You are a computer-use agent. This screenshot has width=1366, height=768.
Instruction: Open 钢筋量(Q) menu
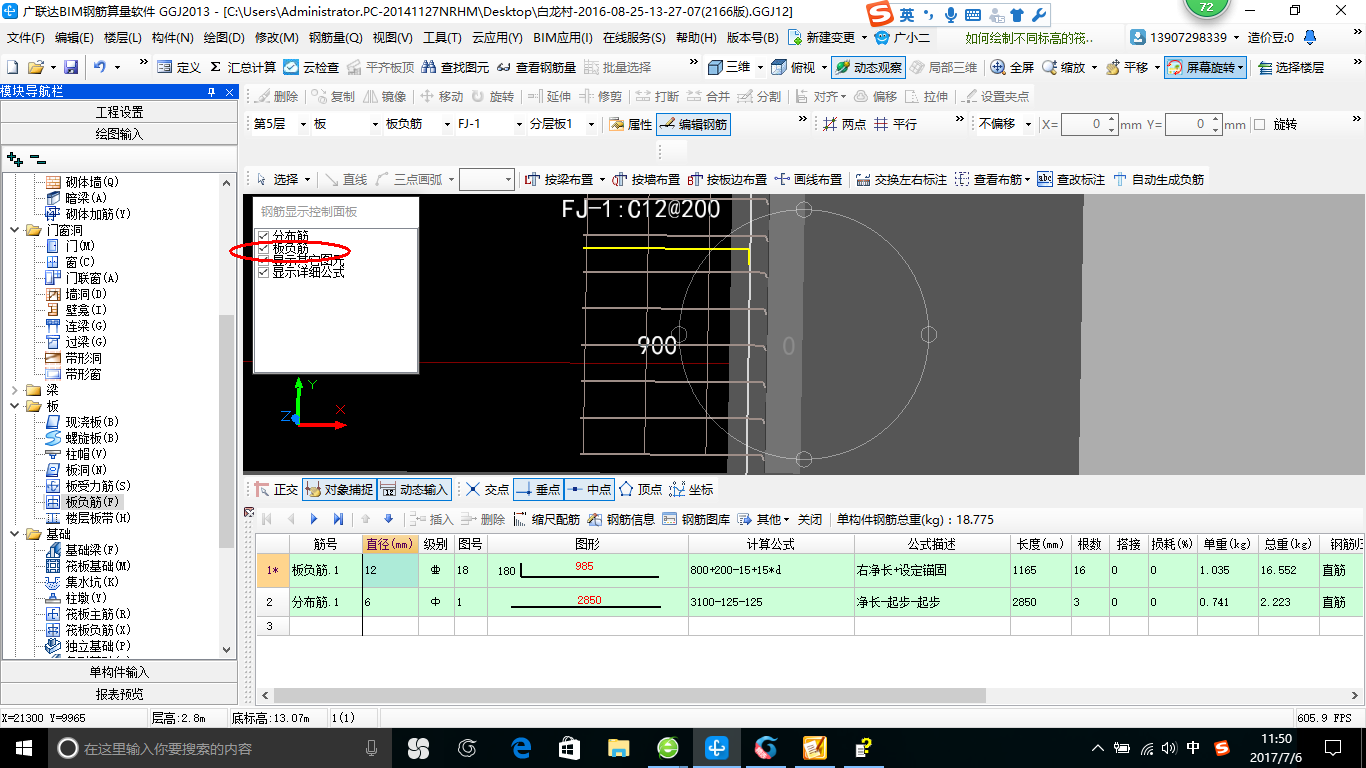click(336, 38)
